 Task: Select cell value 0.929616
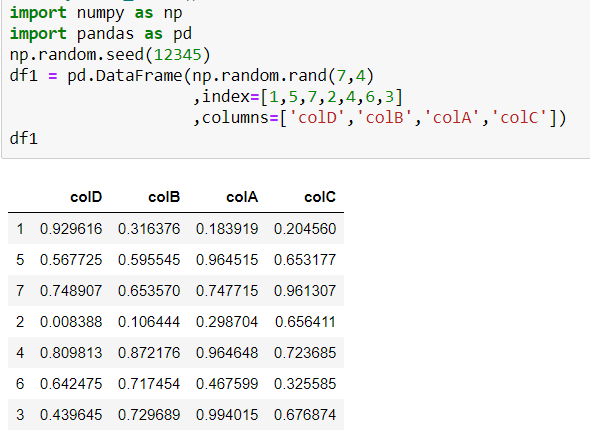click(x=71, y=229)
